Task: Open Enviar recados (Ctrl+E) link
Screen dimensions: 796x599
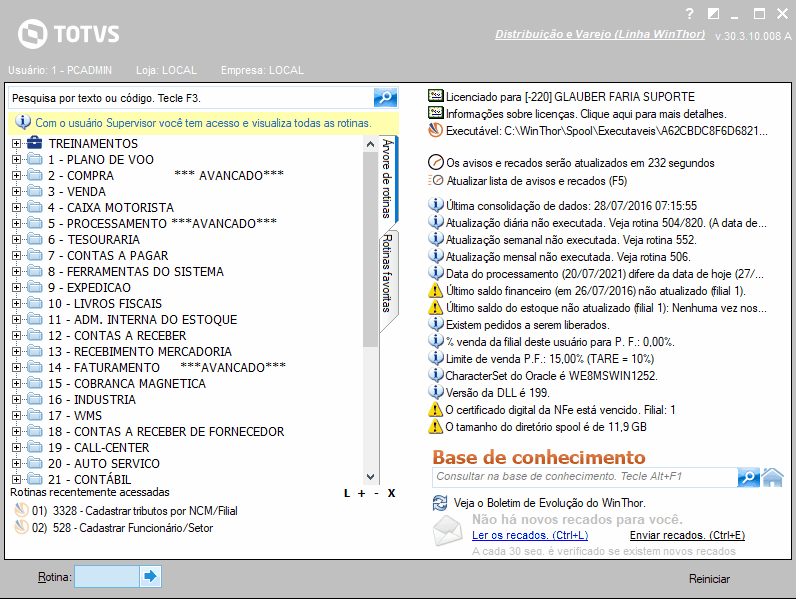Action: (687, 535)
